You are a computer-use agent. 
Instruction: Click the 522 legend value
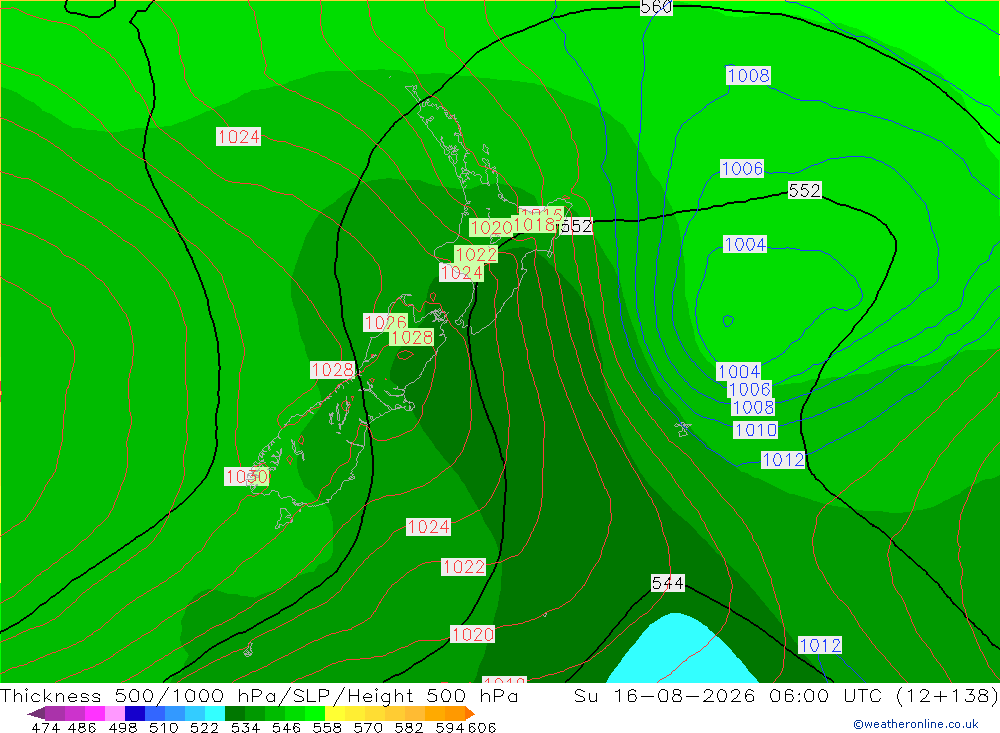[204, 728]
